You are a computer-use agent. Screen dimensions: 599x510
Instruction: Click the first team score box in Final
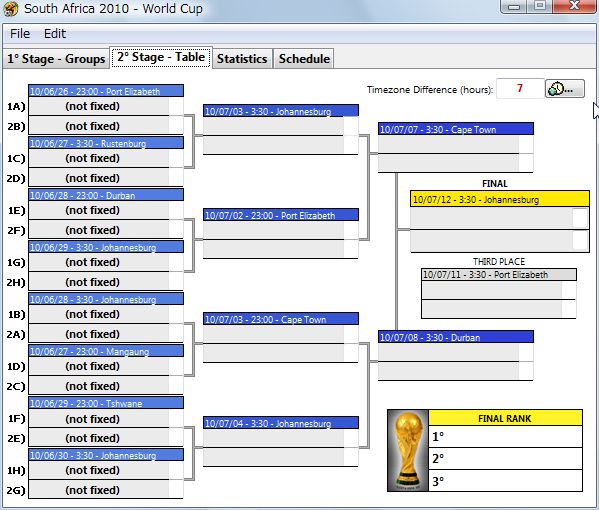(580, 218)
